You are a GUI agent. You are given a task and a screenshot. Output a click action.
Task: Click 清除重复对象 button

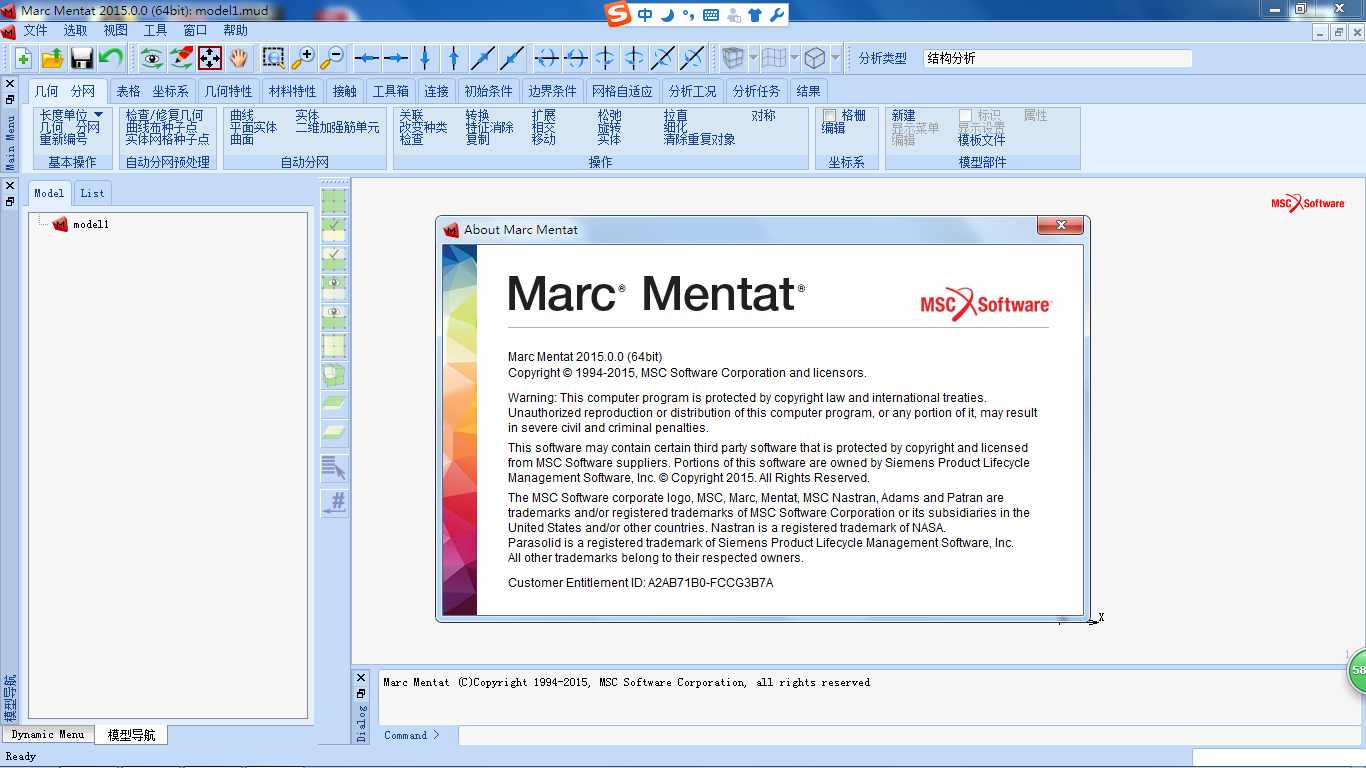point(699,140)
